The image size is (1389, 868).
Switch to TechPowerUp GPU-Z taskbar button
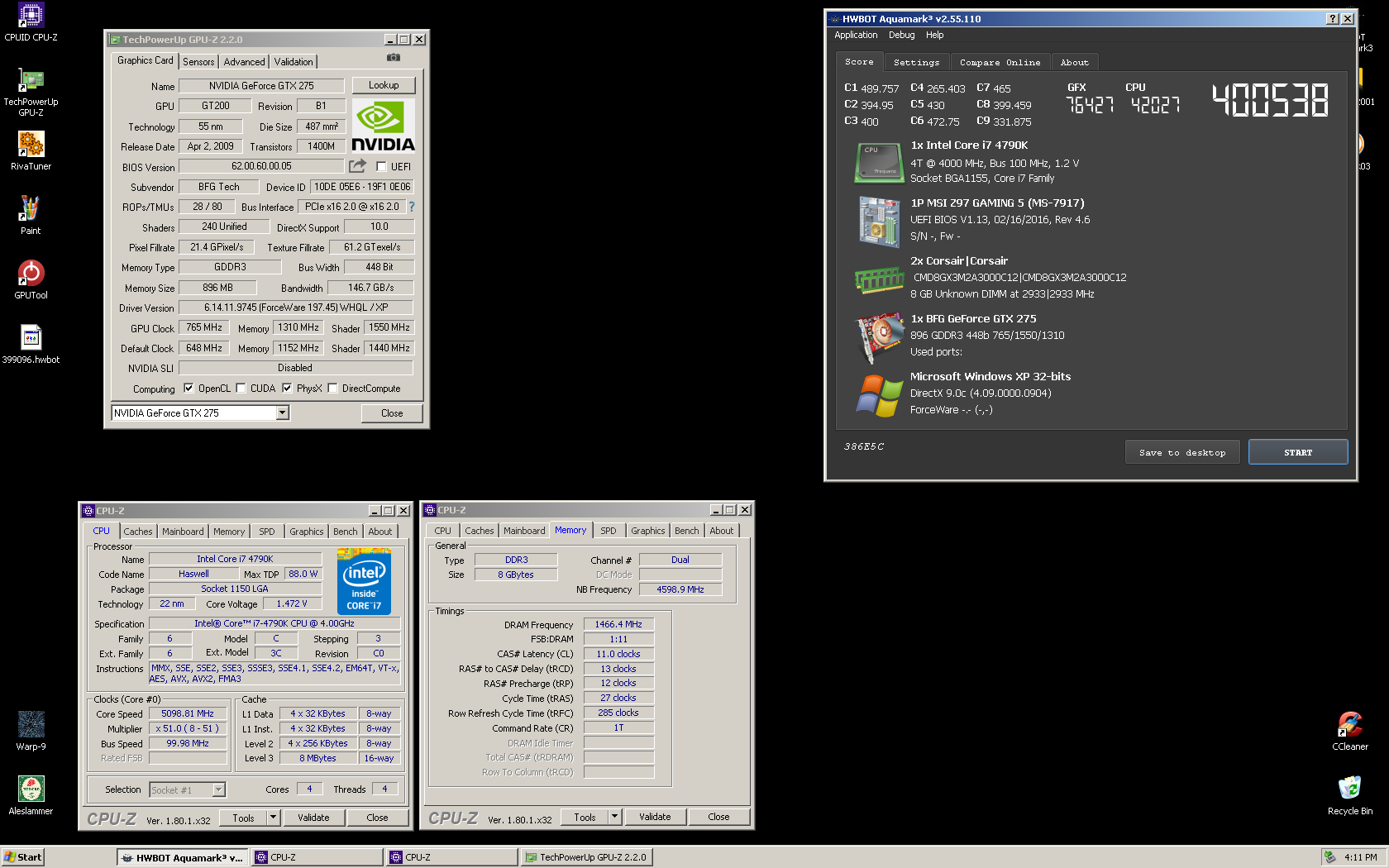click(586, 857)
